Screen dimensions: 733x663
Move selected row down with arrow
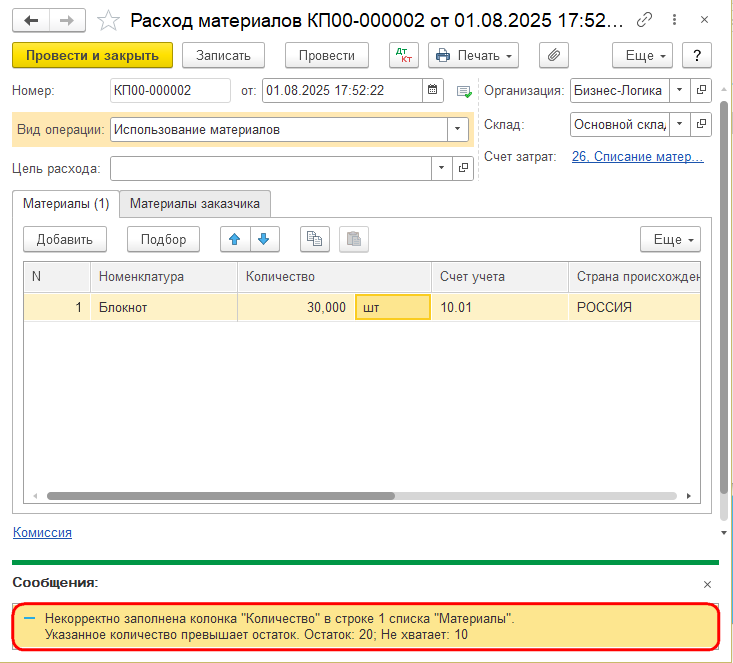coord(265,239)
